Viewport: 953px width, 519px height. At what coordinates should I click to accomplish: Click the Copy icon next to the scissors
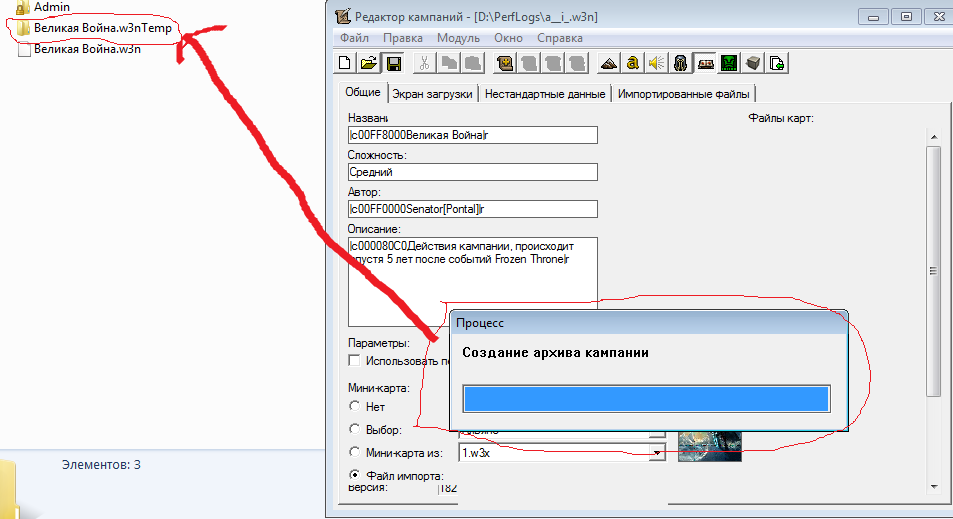tap(449, 63)
